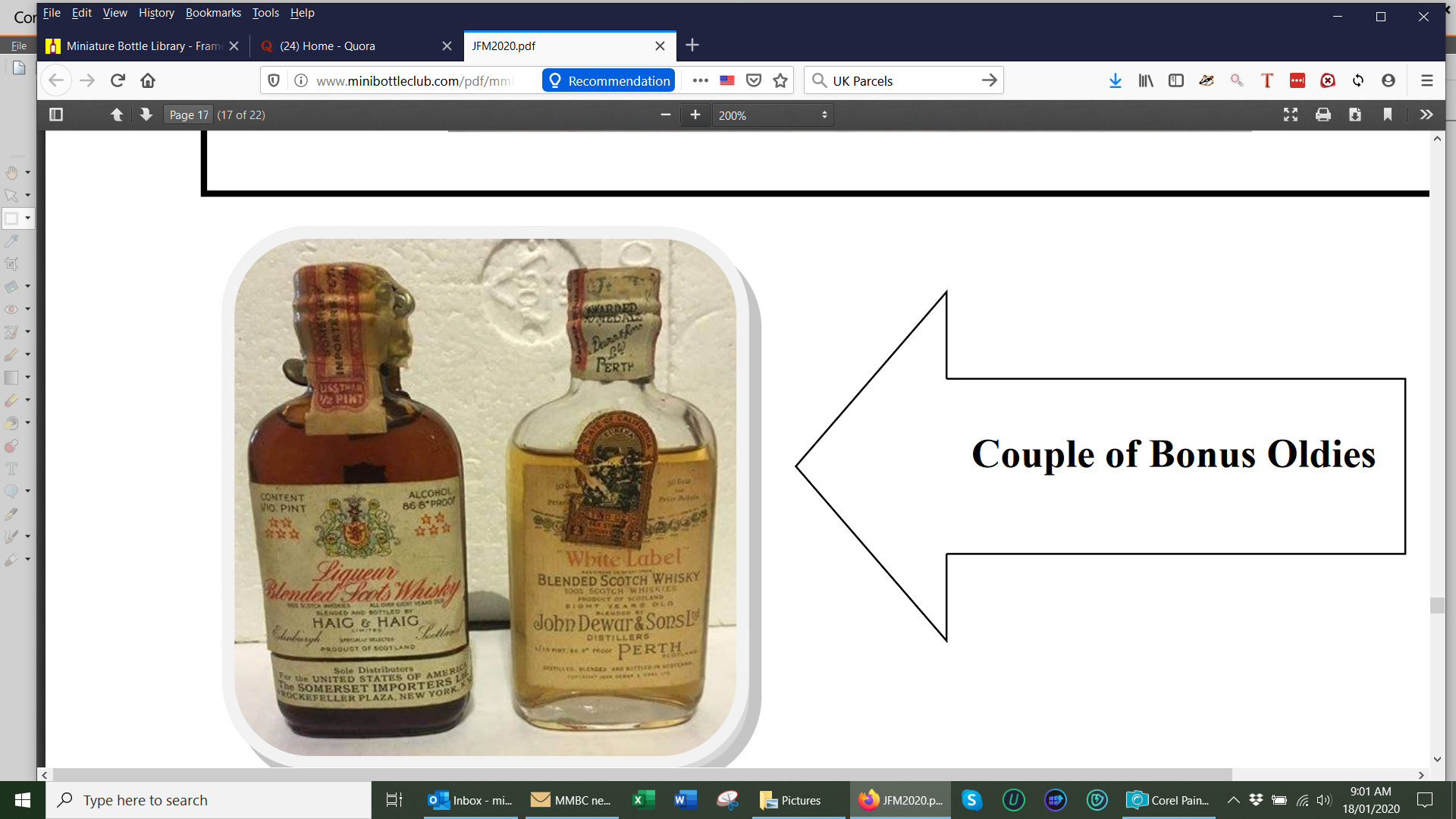Viewport: 1456px width, 819px height.
Task: Open tracking protection shield icon
Action: tap(275, 80)
